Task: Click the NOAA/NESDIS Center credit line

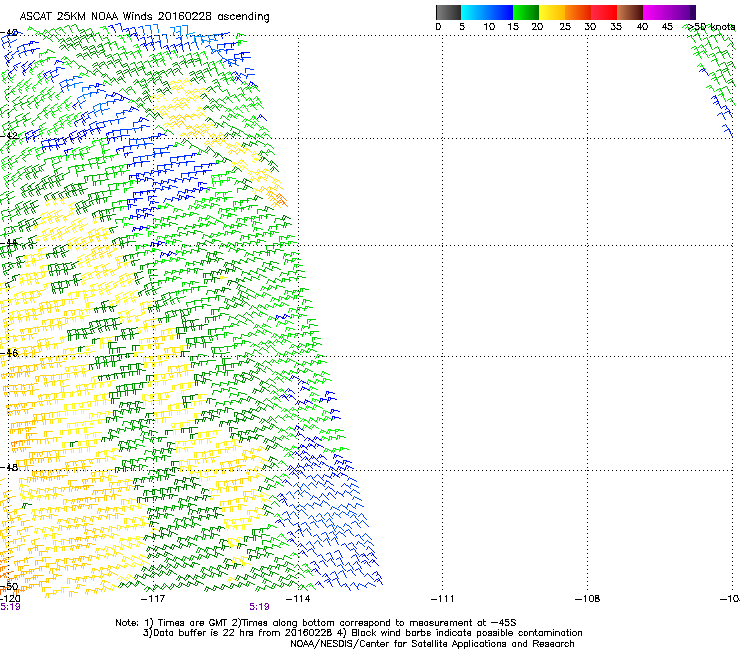Action: [432, 644]
